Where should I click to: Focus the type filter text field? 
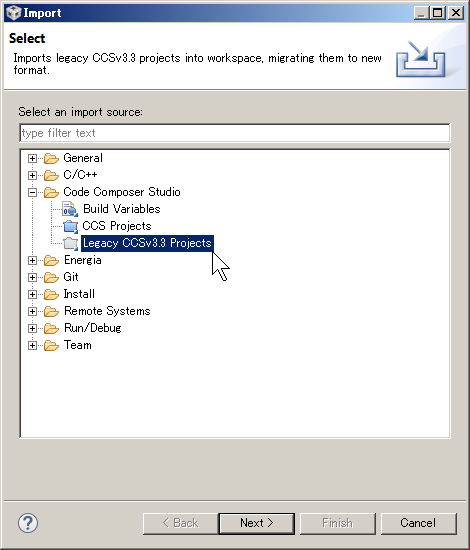click(x=235, y=133)
